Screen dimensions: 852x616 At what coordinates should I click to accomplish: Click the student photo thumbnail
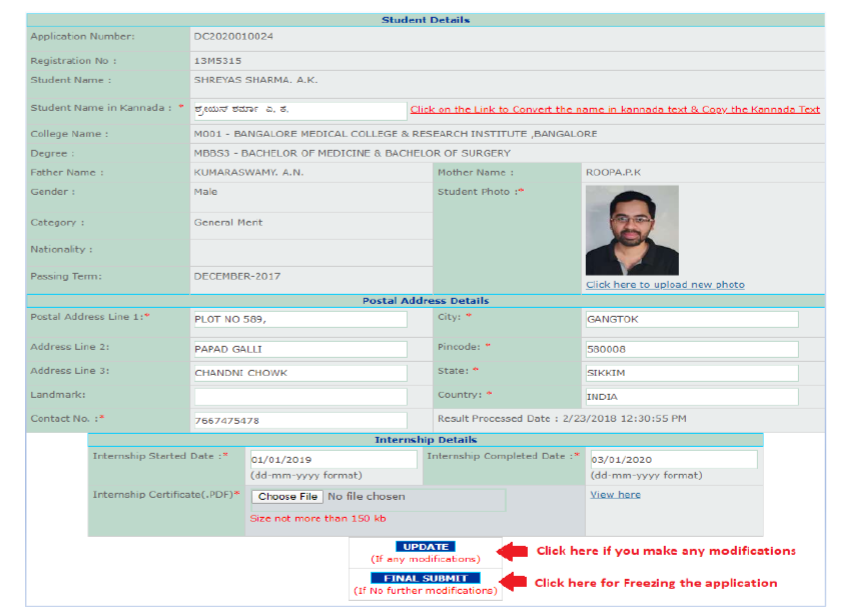coord(632,230)
